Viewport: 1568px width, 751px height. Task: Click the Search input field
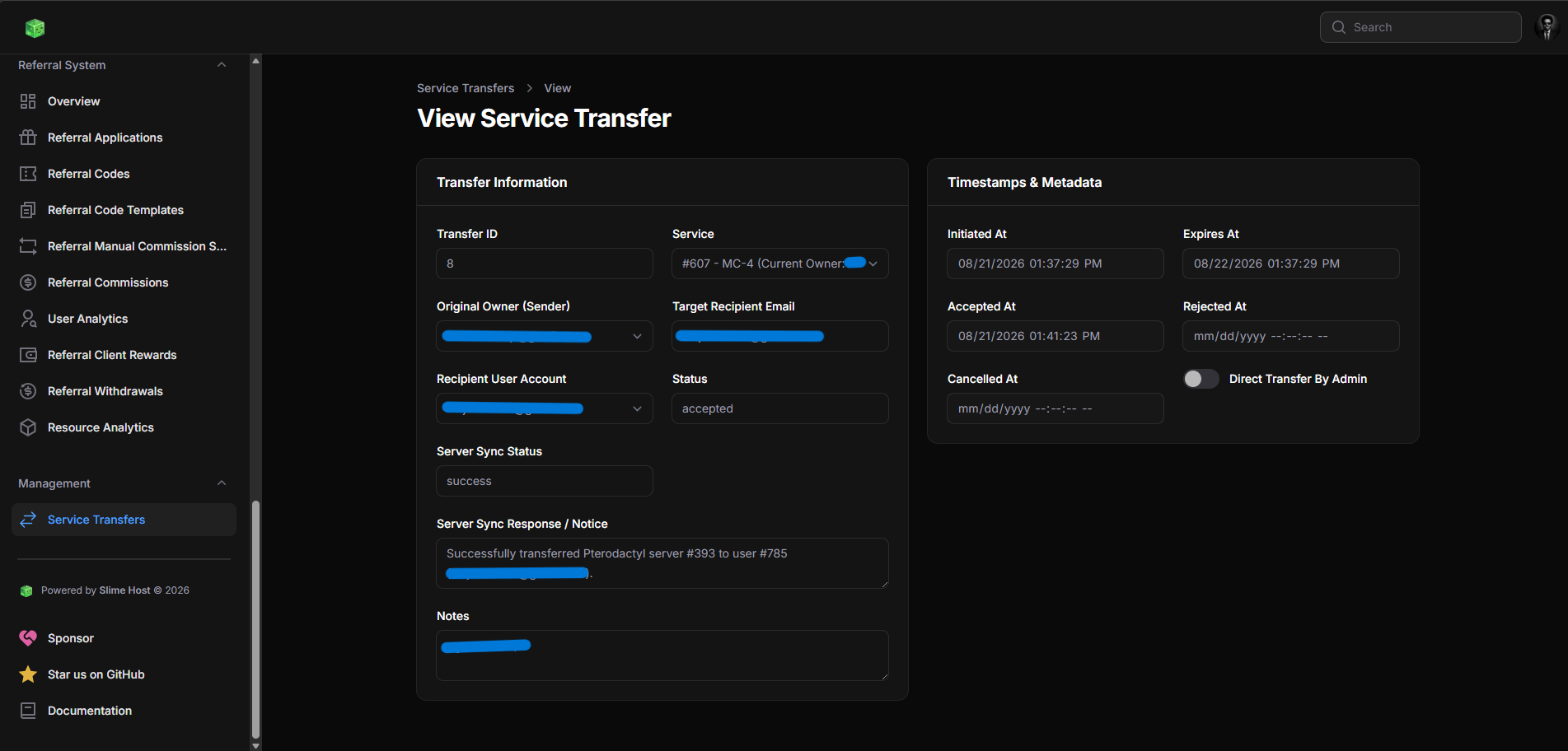click(x=1421, y=27)
